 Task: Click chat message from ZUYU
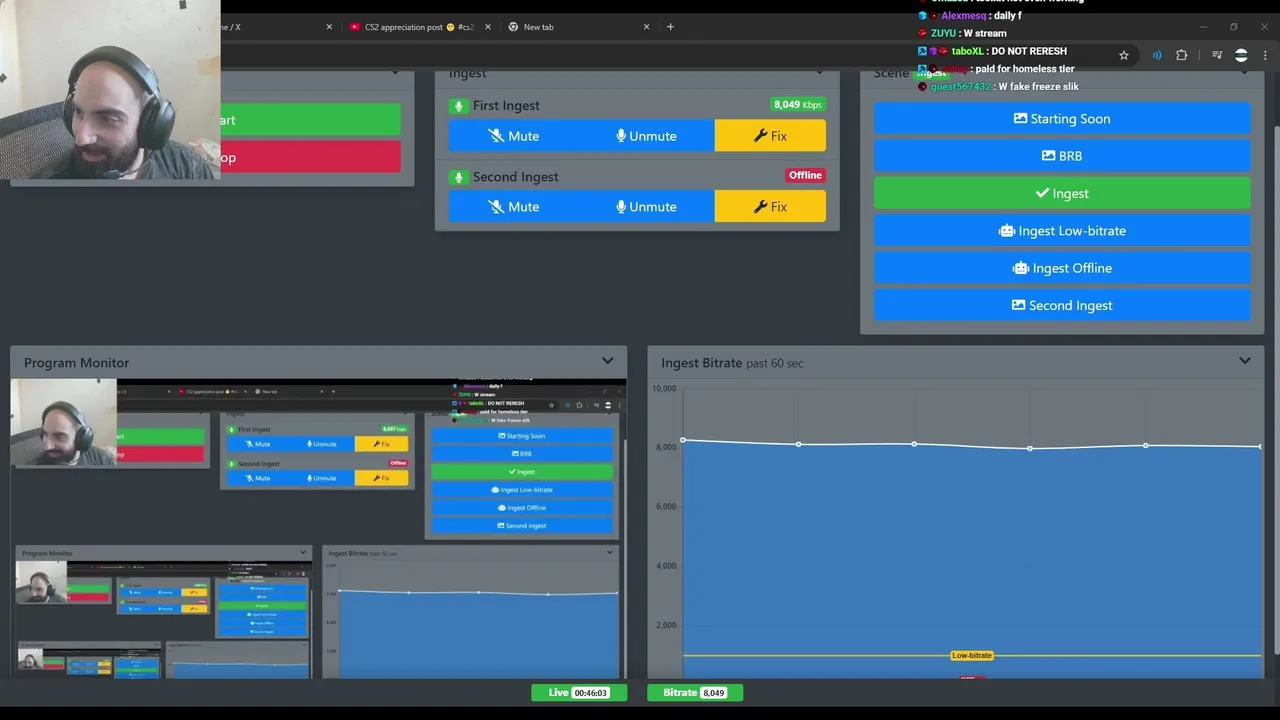(x=962, y=33)
